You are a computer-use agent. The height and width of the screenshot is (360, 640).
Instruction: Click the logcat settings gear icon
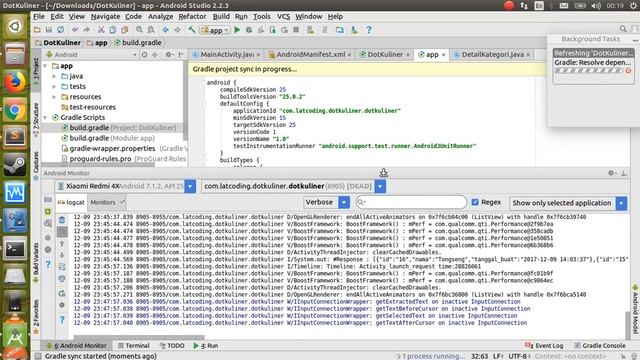(x=62, y=305)
